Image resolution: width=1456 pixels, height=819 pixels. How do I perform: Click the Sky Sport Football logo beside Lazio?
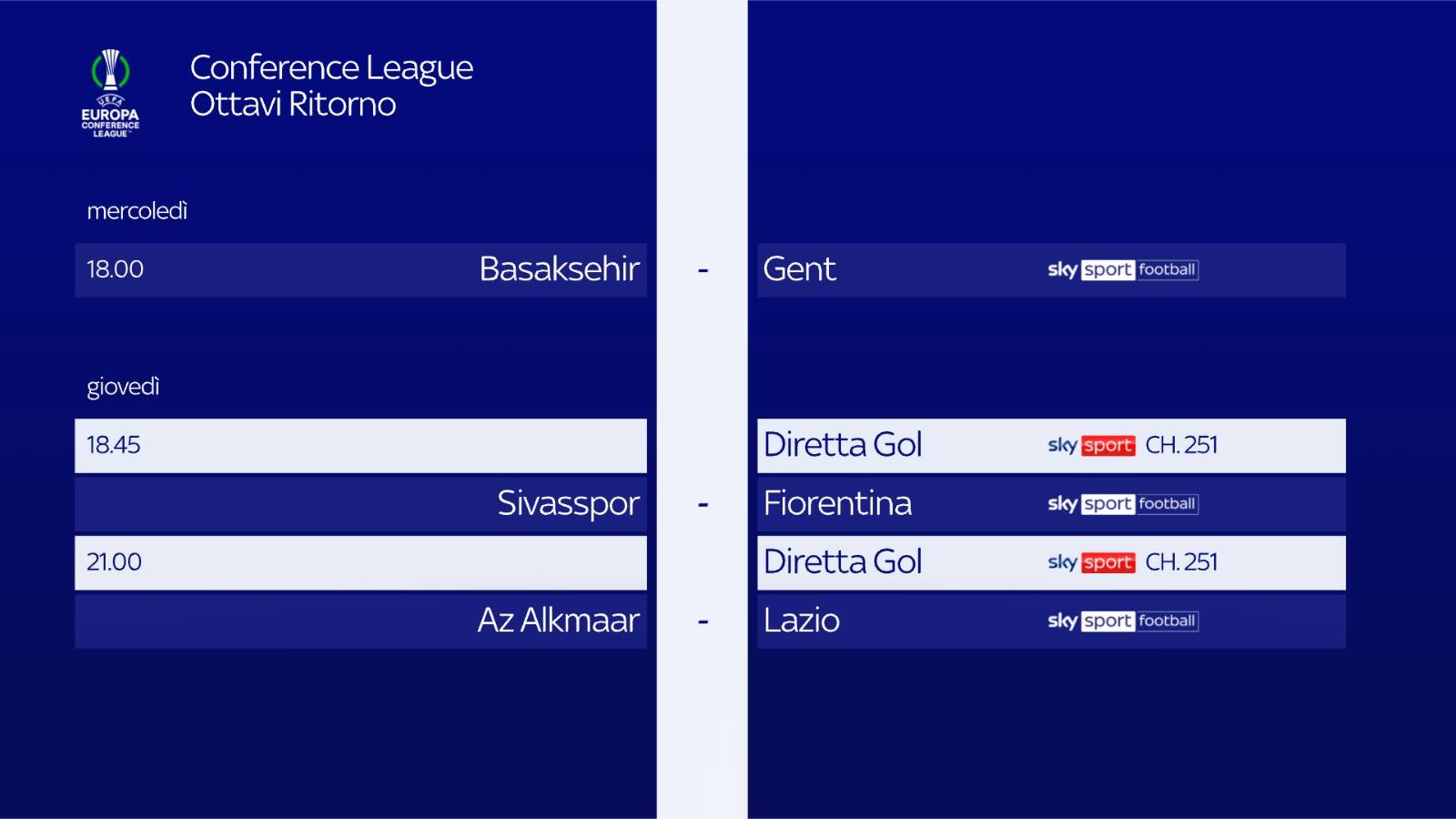pyautogui.click(x=1122, y=622)
